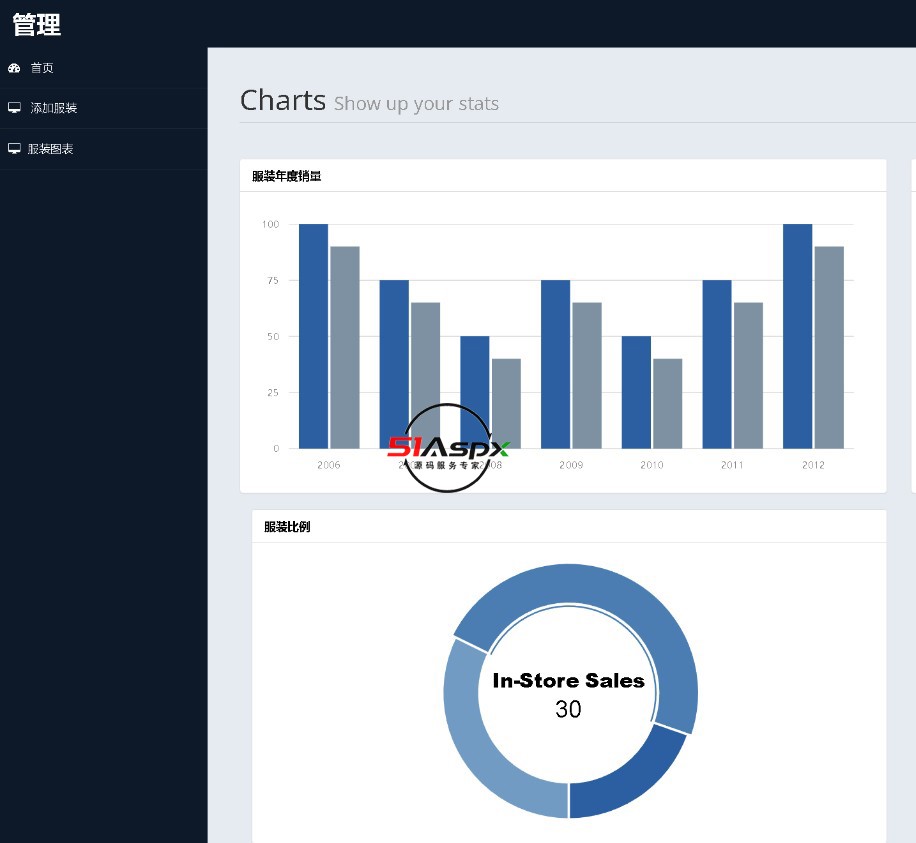The height and width of the screenshot is (843, 916).
Task: Click the dark blue 2006 bar
Action: point(313,336)
